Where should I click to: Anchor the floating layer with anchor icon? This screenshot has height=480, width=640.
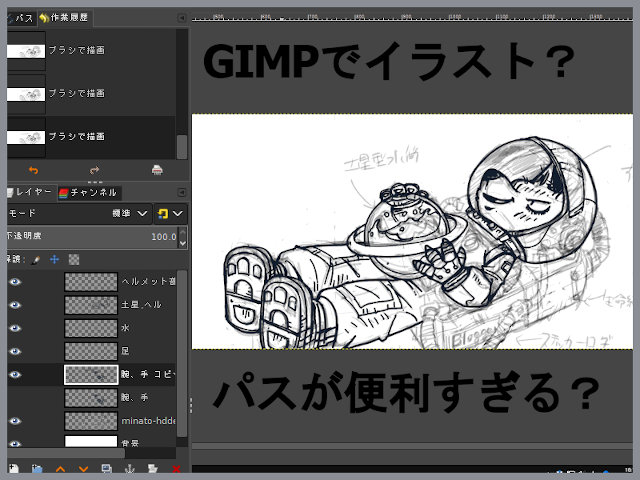click(130, 469)
